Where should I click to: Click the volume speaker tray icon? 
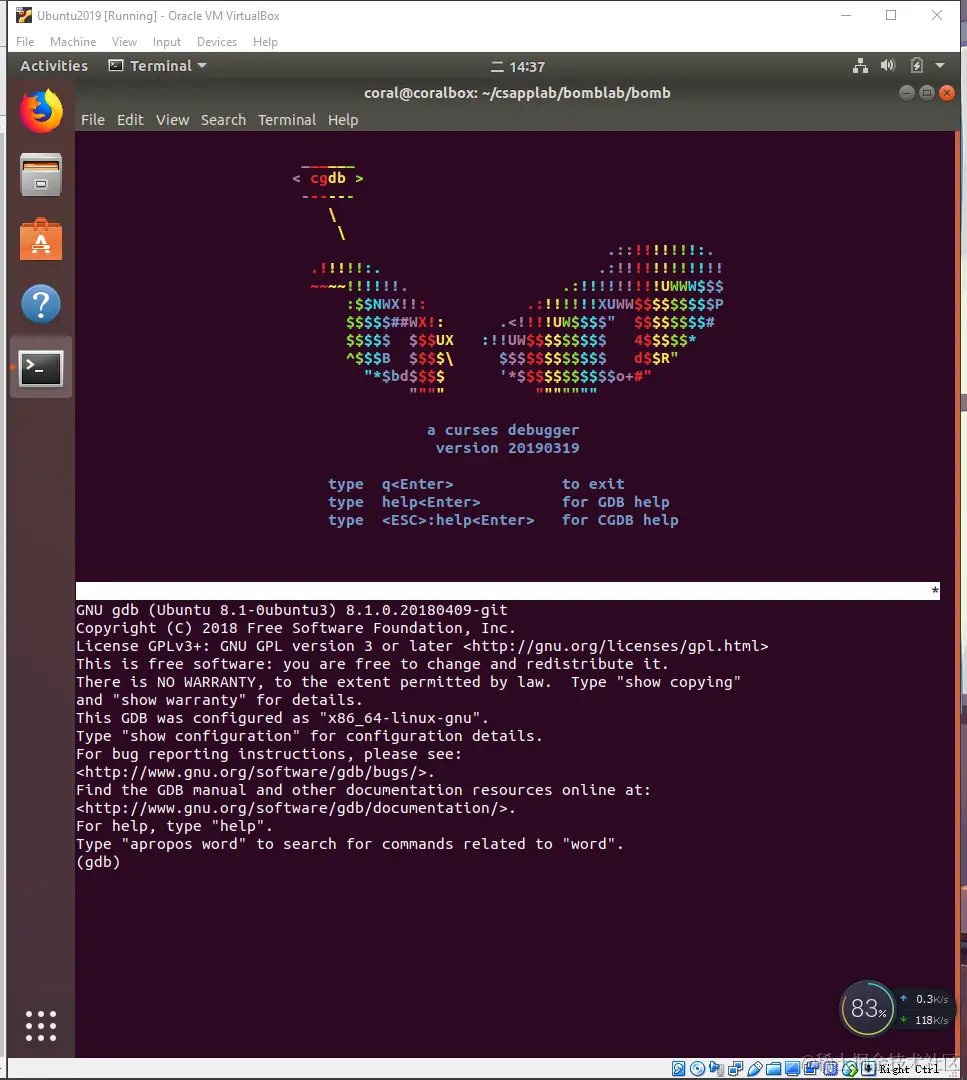(x=888, y=65)
